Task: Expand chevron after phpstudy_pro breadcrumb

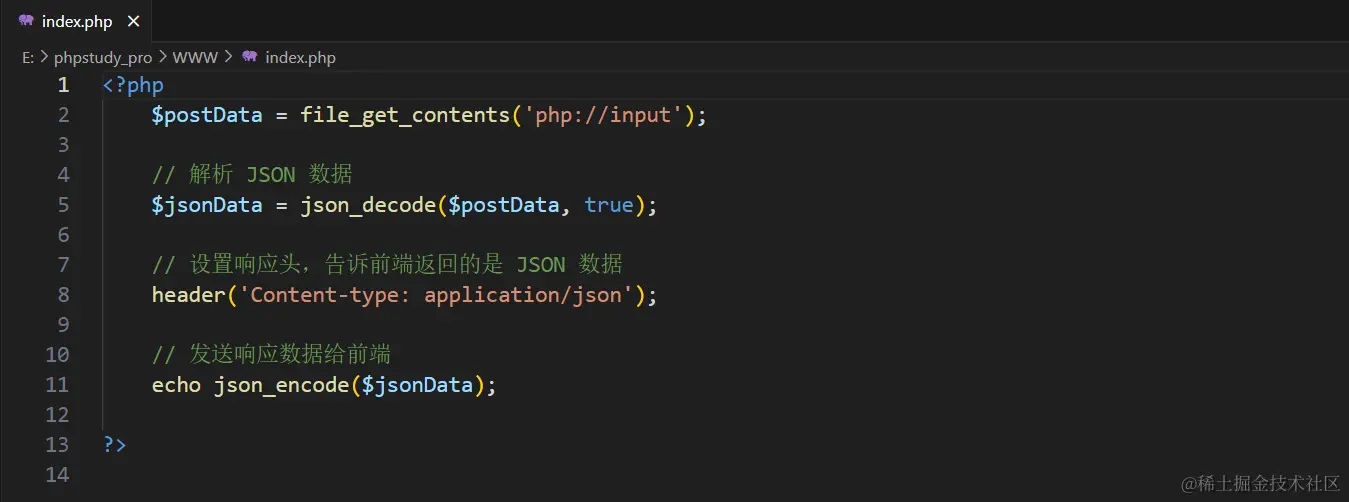Action: point(163,57)
